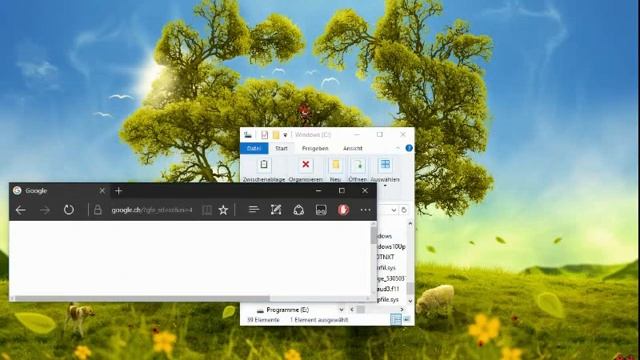Click file list scroll left arrow
The width and height of the screenshot is (640, 360).
pos(352,310)
